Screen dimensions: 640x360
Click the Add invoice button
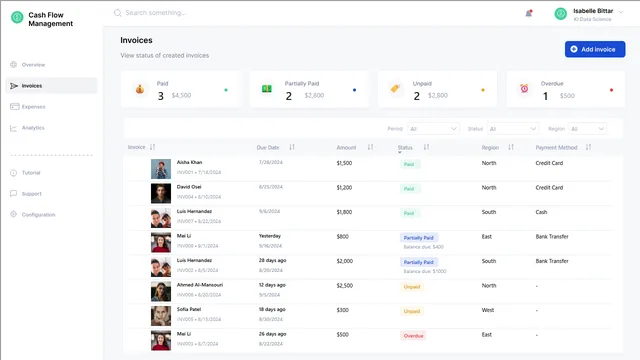click(x=595, y=49)
